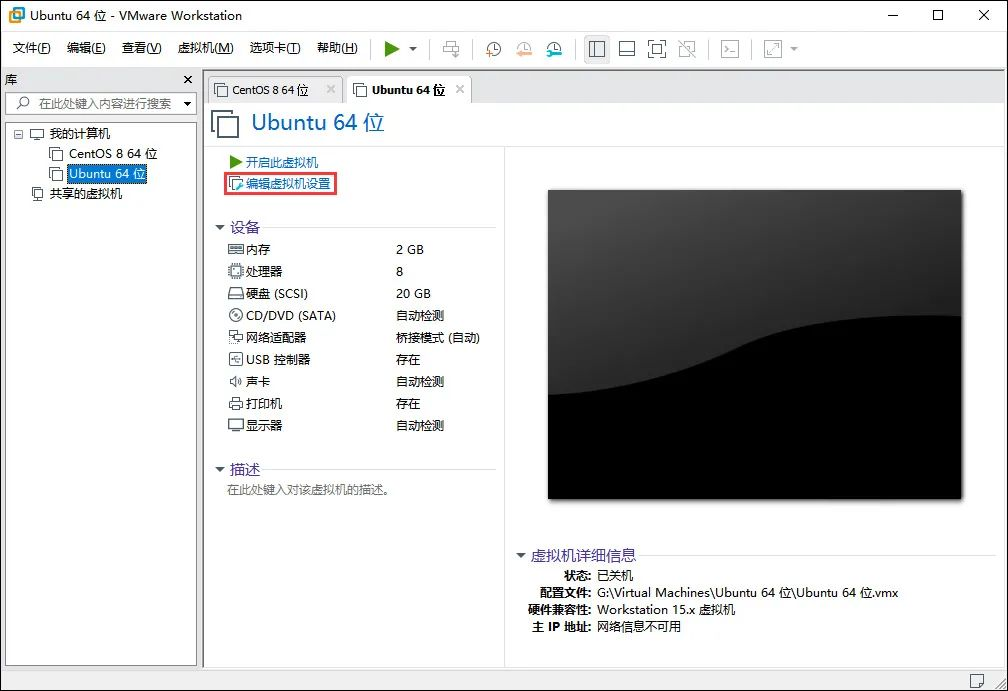
Task: Open the power options dropdown arrow beside play
Action: coord(413,49)
